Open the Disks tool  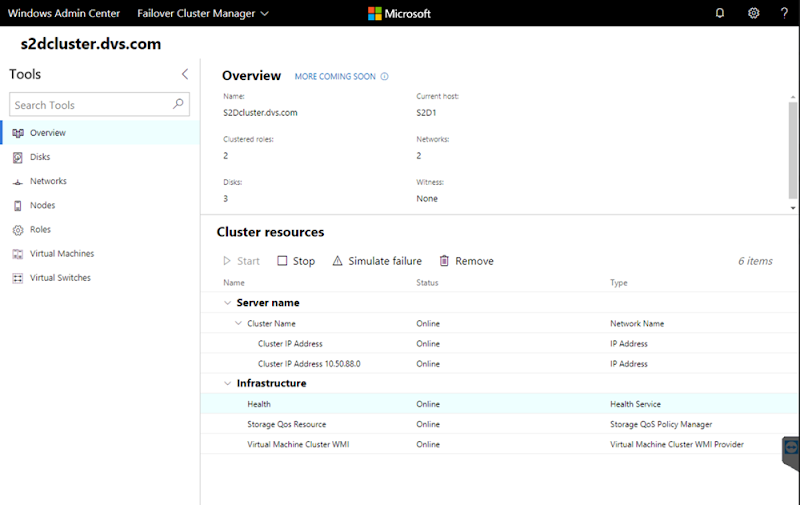[x=101, y=157]
